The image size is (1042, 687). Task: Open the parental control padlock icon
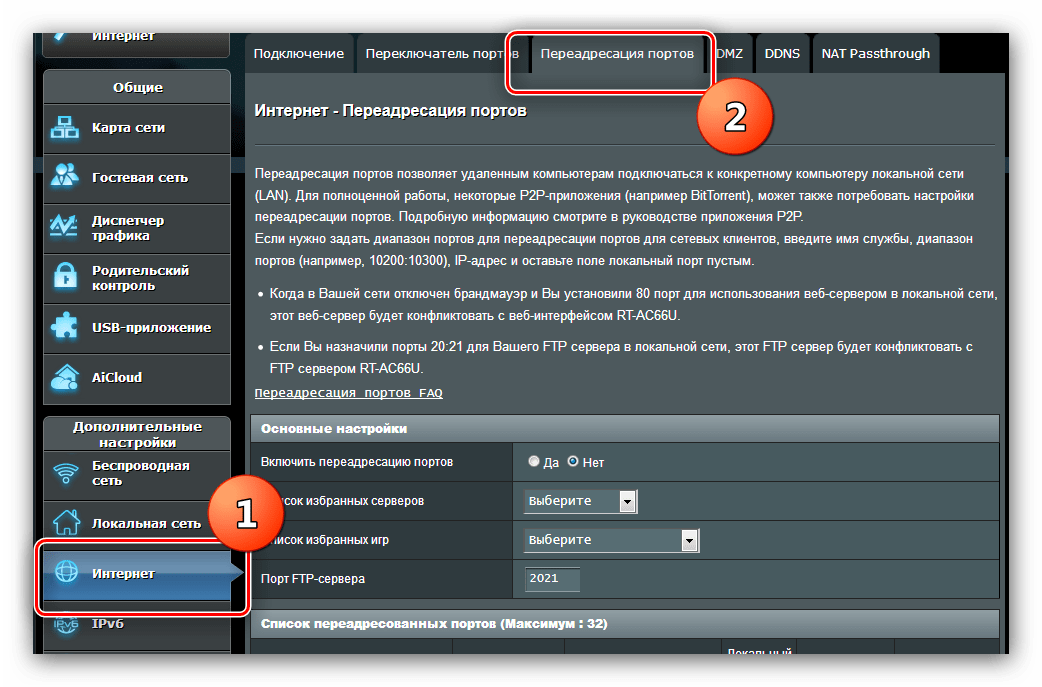click(x=66, y=277)
